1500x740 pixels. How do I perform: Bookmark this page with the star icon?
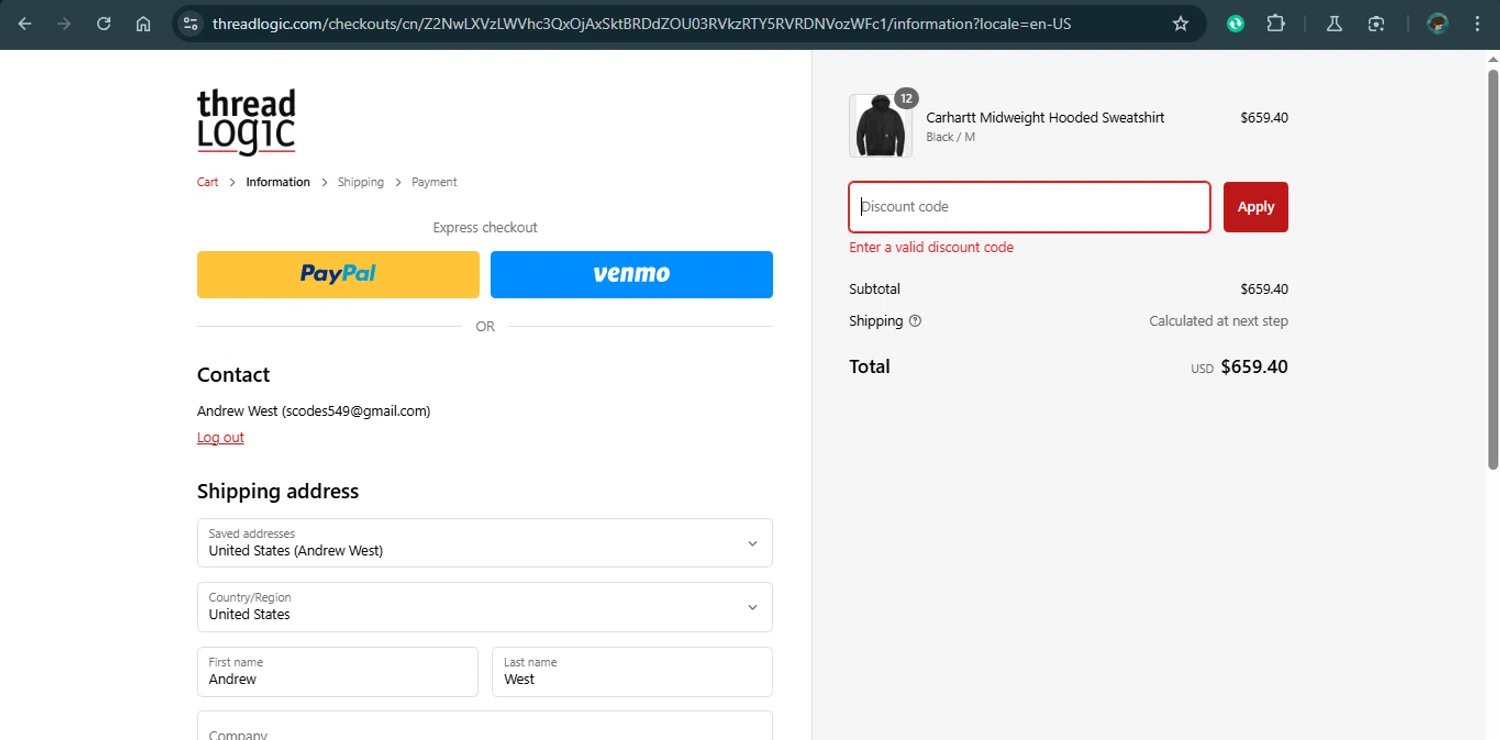pos(1180,24)
